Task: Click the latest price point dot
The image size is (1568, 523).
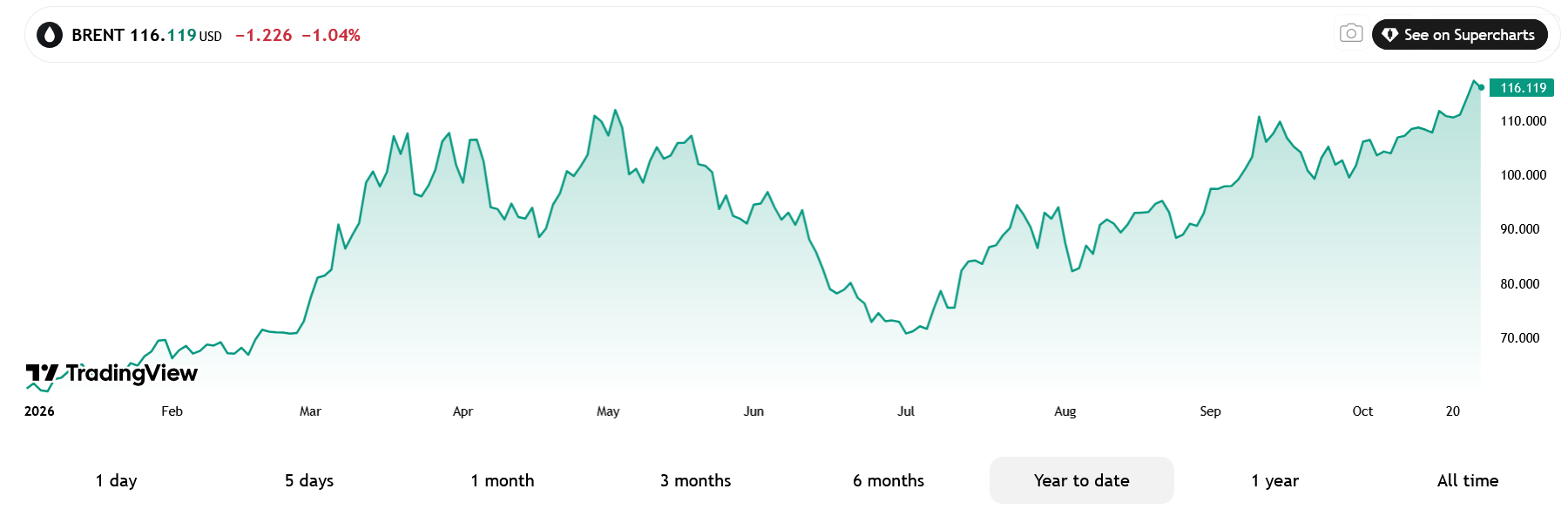Action: [x=1481, y=87]
